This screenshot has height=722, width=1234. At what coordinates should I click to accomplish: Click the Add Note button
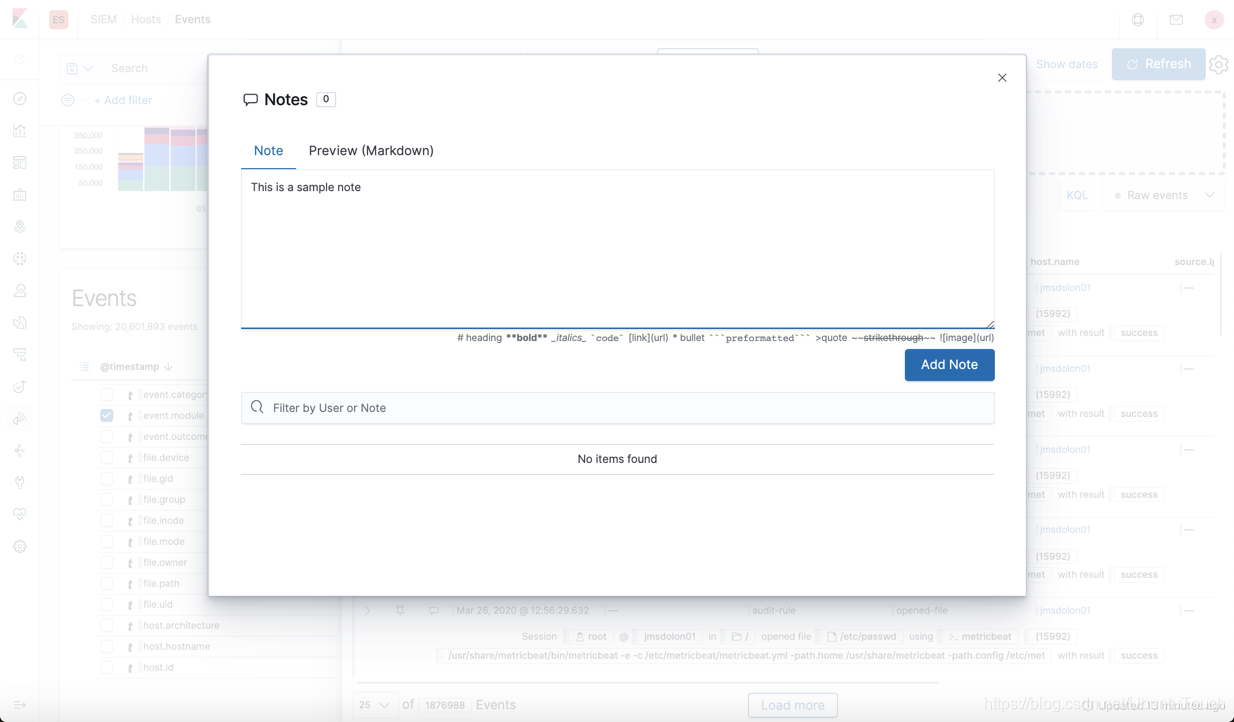[949, 365]
